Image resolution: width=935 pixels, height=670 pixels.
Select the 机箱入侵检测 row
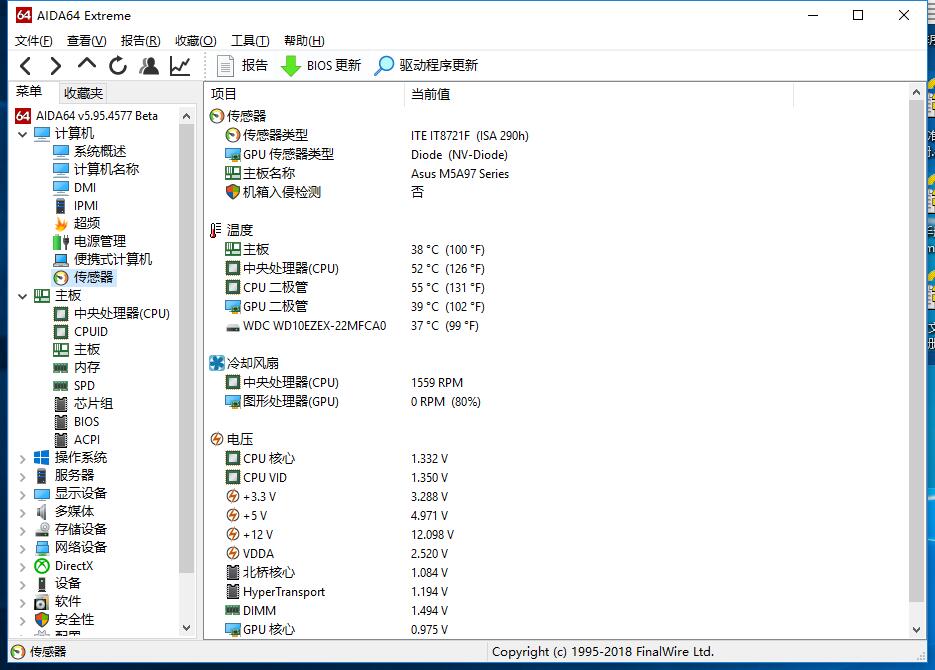tap(325, 192)
